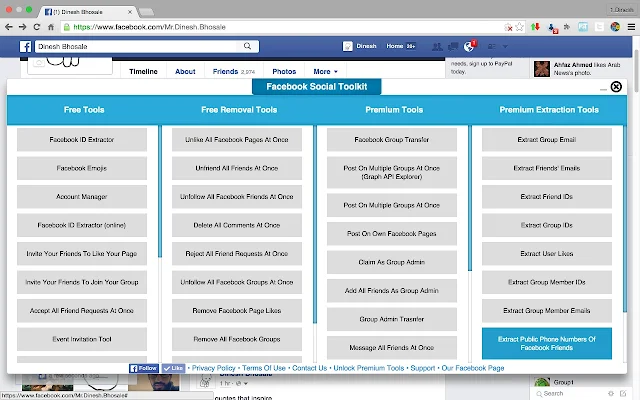Screen dimensions: 640x400
Task: Select Remove All Facebook Groups
Action: [237, 339]
